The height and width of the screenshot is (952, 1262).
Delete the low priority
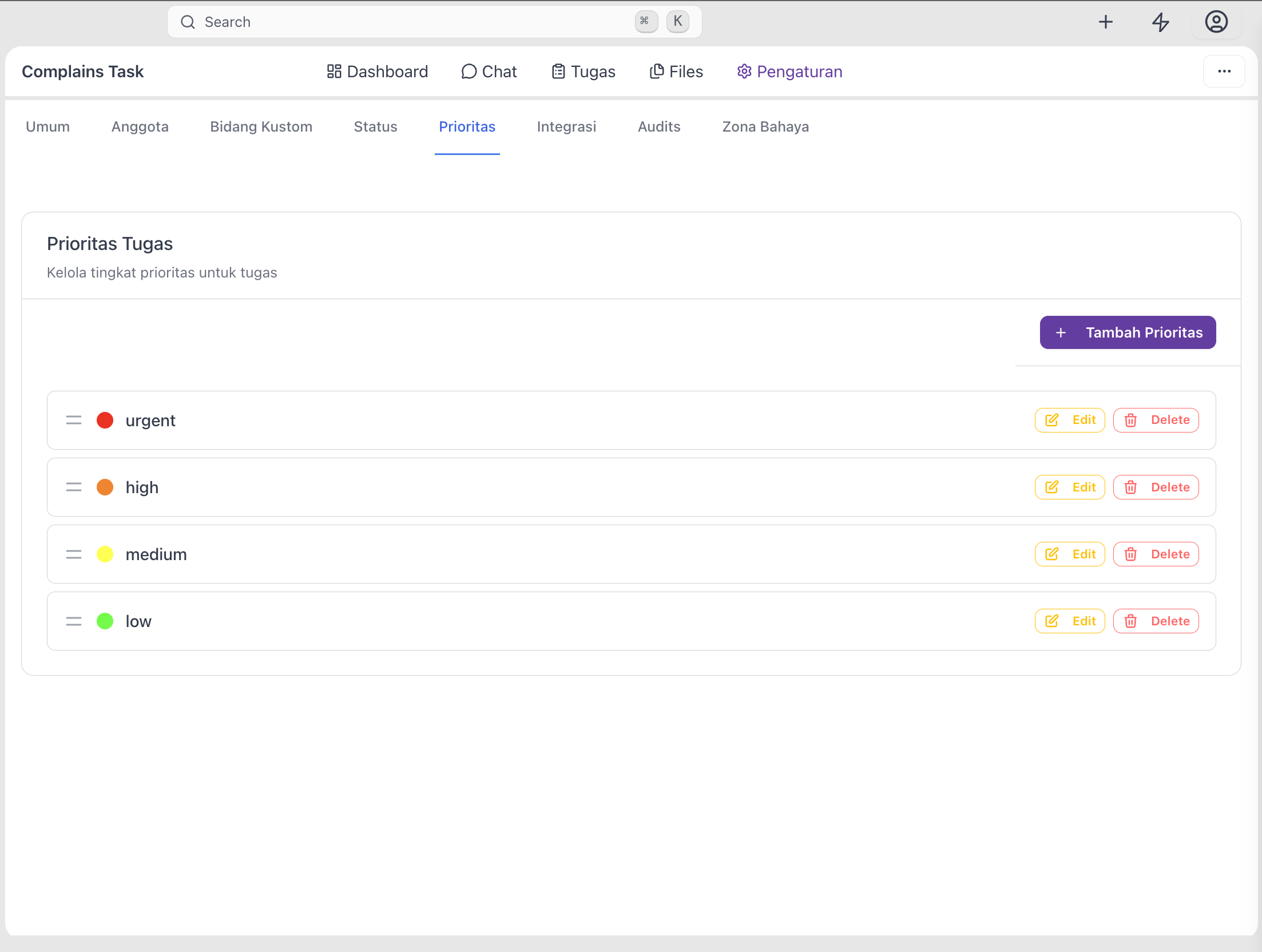click(1156, 621)
